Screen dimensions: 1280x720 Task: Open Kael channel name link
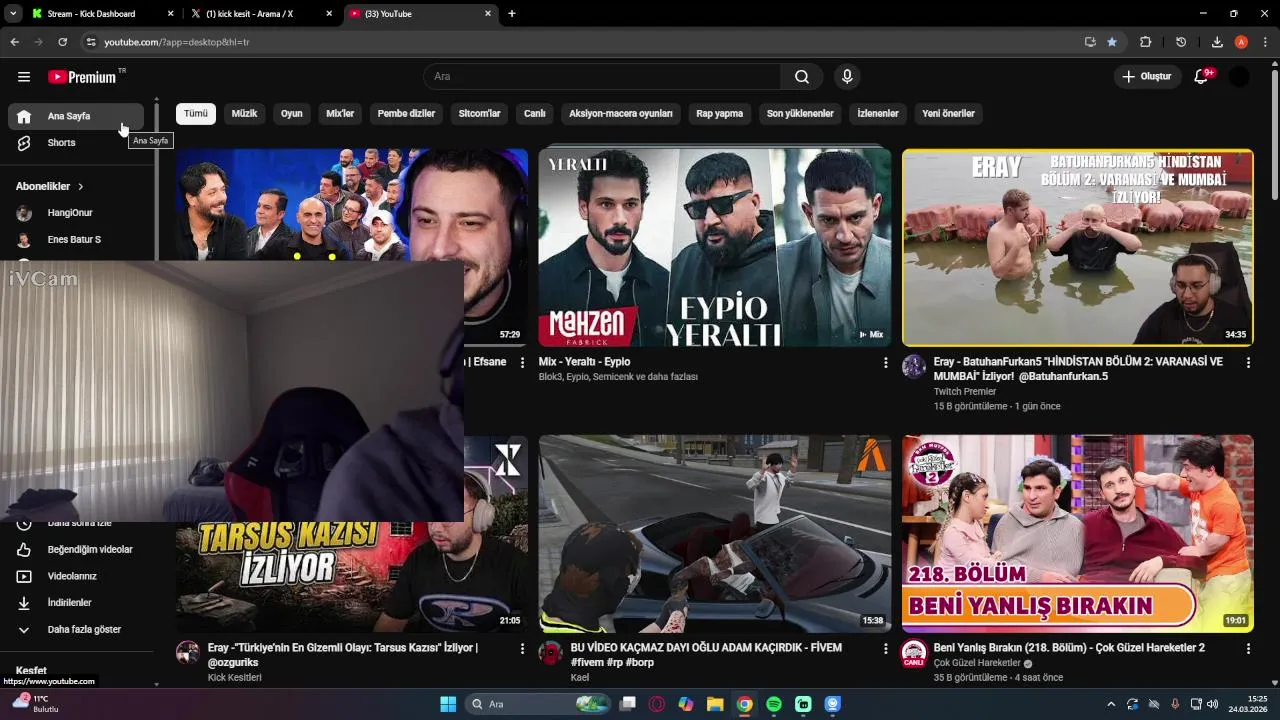[x=580, y=678]
